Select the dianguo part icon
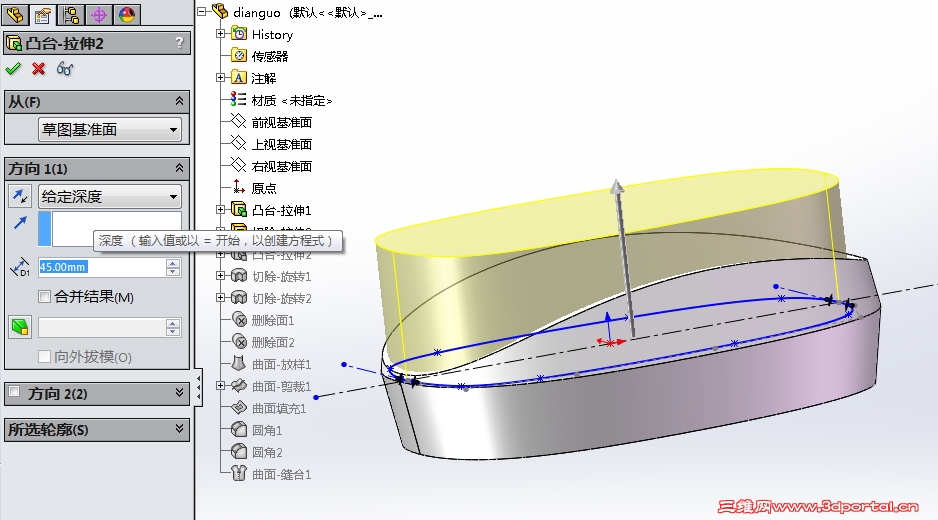This screenshot has width=938, height=520. 220,11
